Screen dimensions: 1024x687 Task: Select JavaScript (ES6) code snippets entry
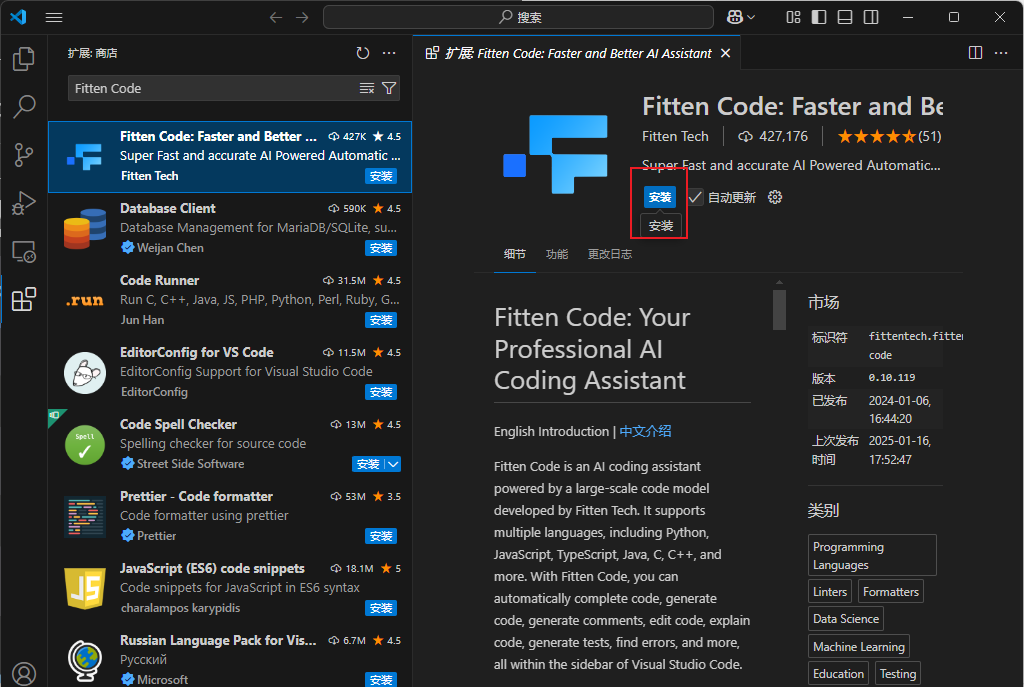[230, 588]
